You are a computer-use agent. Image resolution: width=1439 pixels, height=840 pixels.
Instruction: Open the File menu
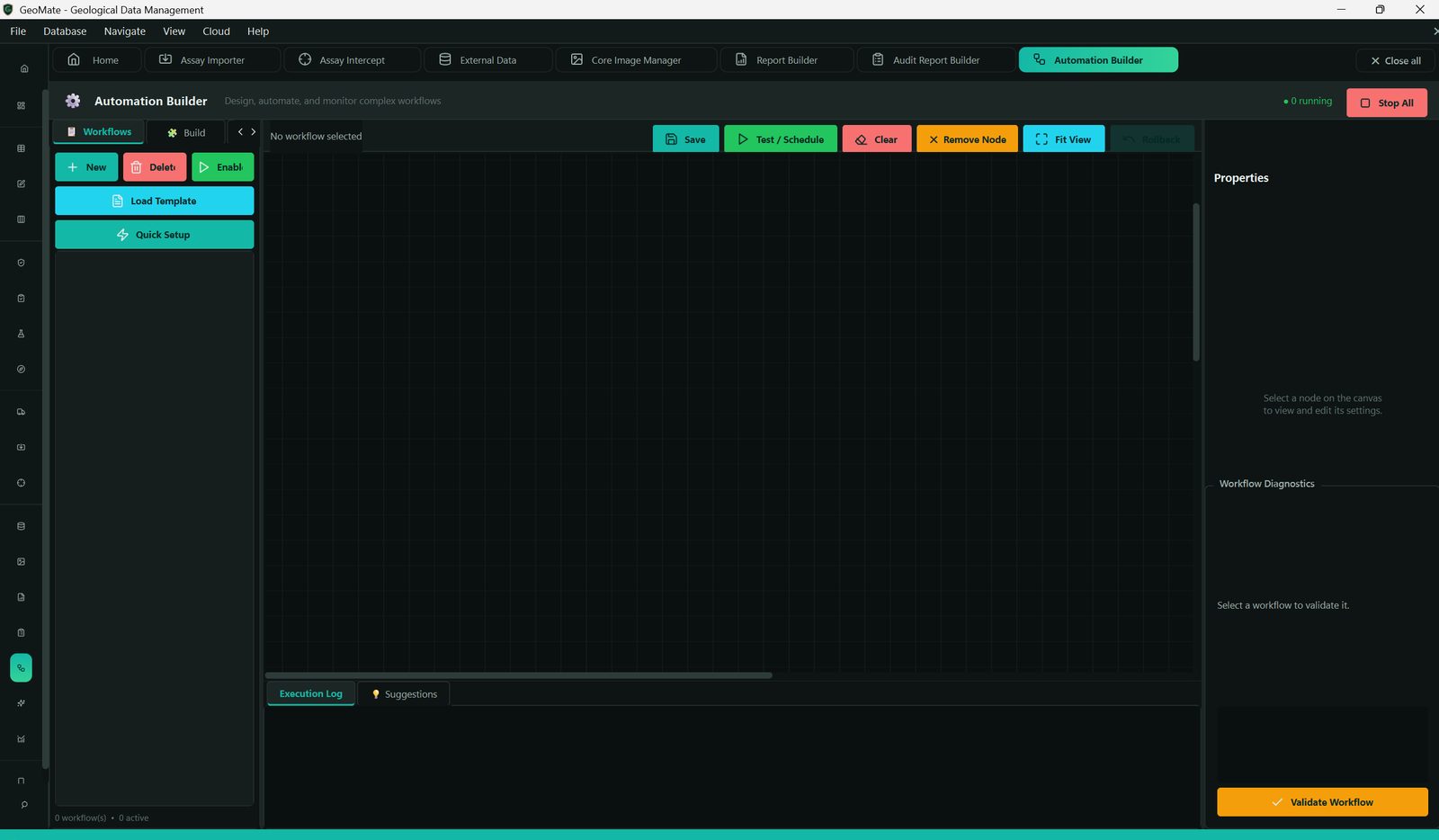pos(18,31)
